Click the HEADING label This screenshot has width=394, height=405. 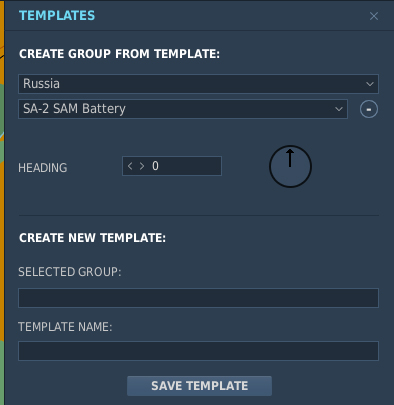point(43,168)
